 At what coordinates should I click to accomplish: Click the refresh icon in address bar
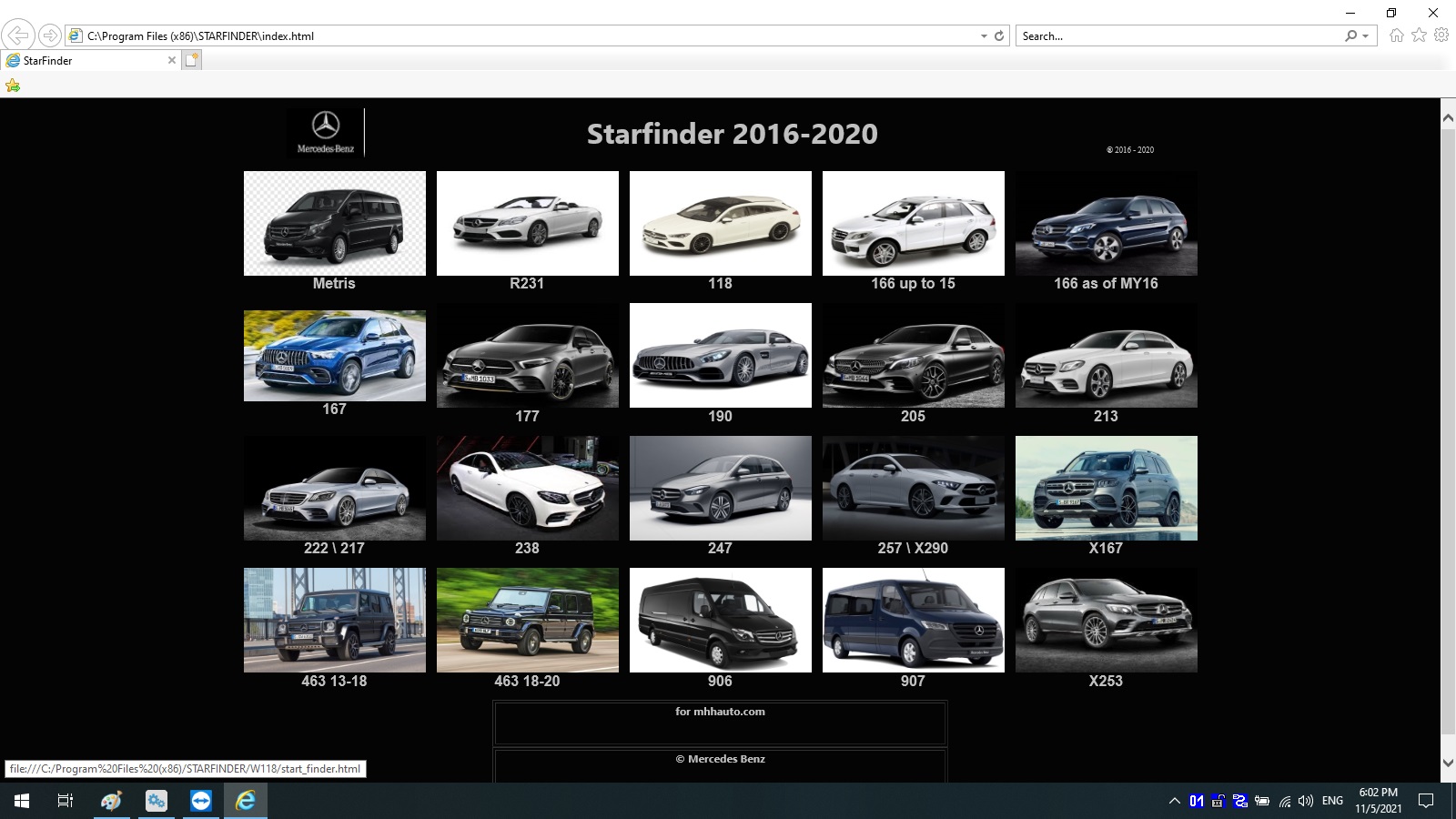click(999, 35)
